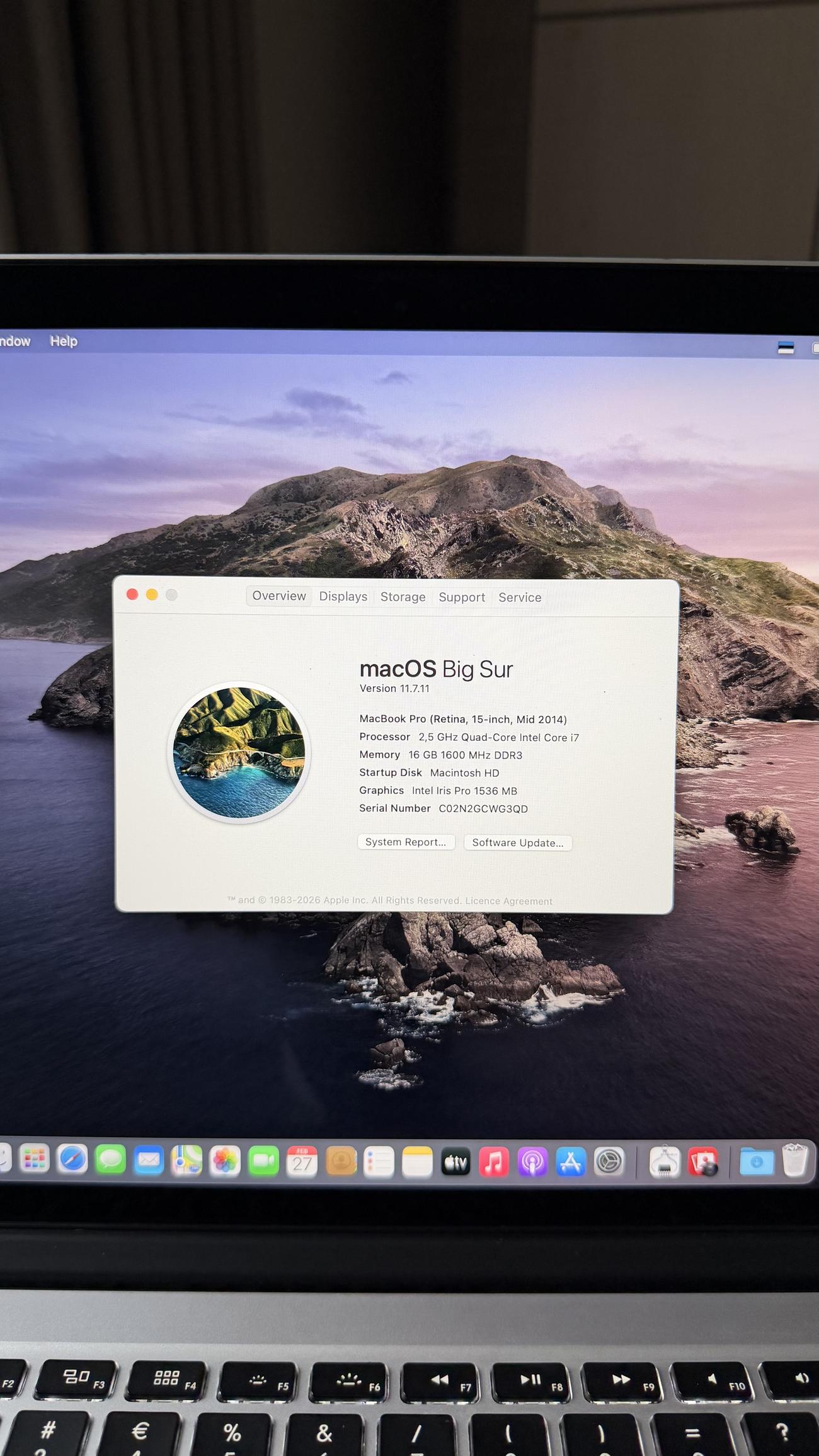
Task: Open Launchpad from the Dock
Action: coord(34,1159)
